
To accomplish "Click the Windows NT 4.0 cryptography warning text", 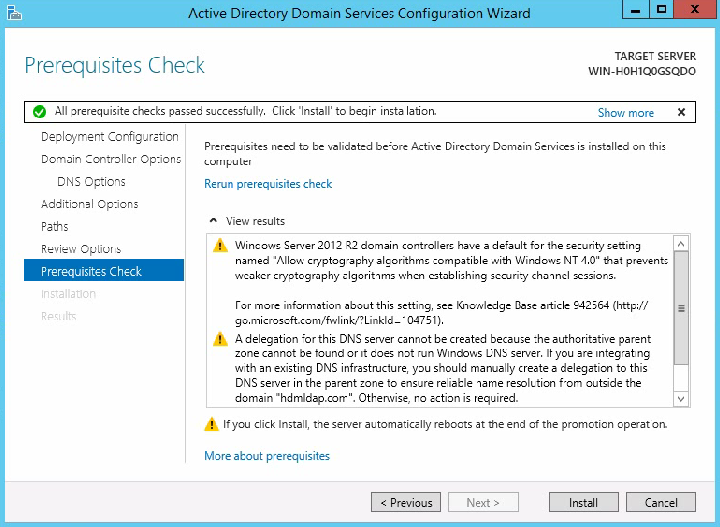I will (451, 260).
